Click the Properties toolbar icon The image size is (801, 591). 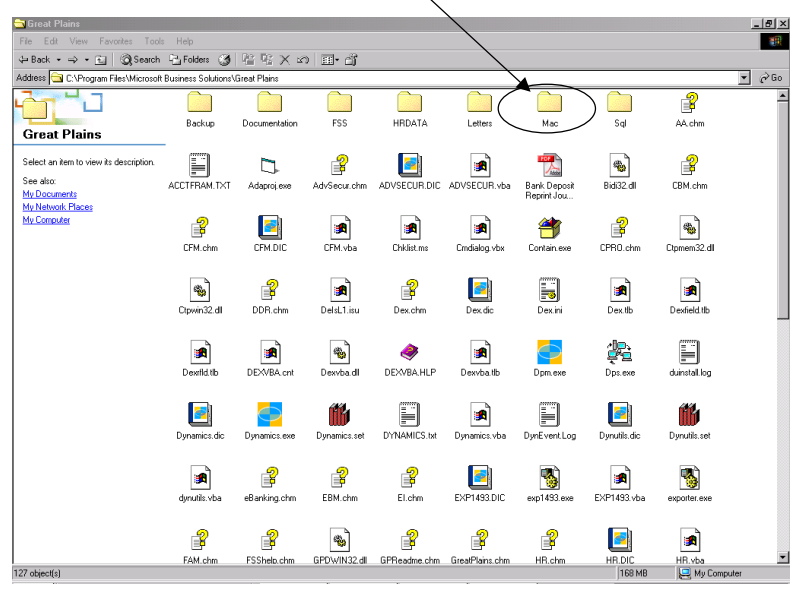point(351,60)
